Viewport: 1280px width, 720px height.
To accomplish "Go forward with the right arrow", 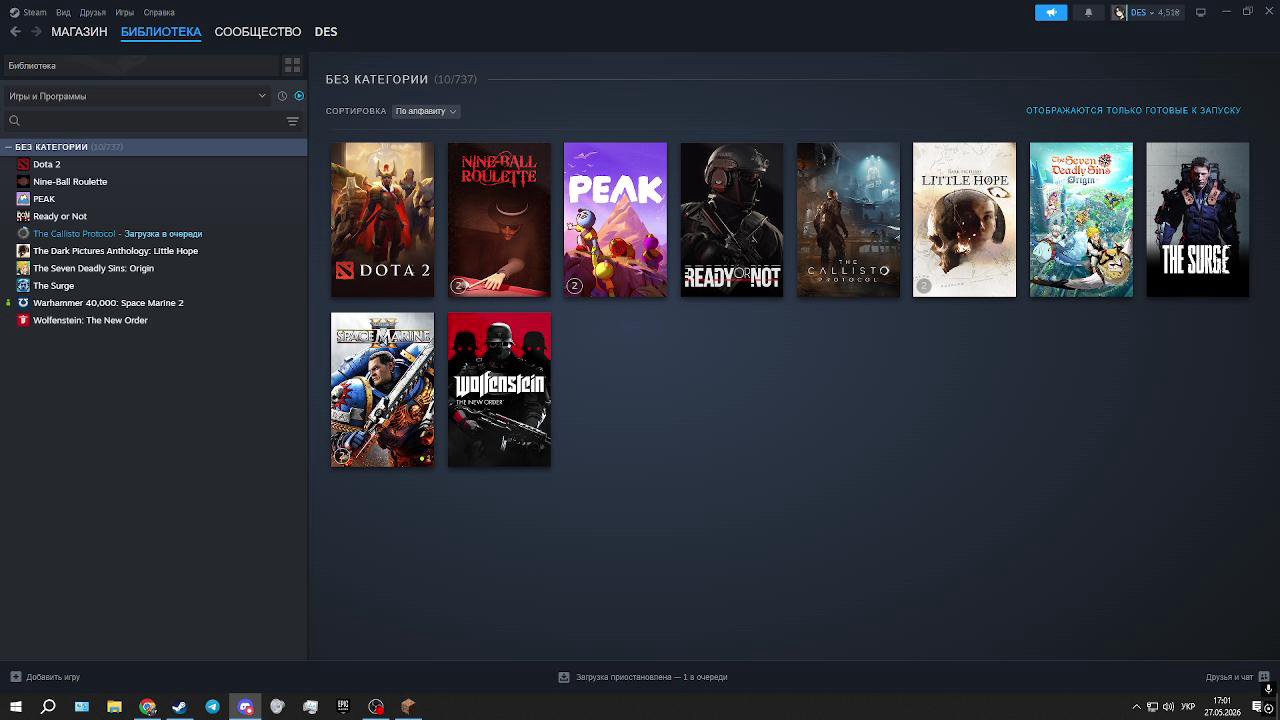I will click(37, 32).
